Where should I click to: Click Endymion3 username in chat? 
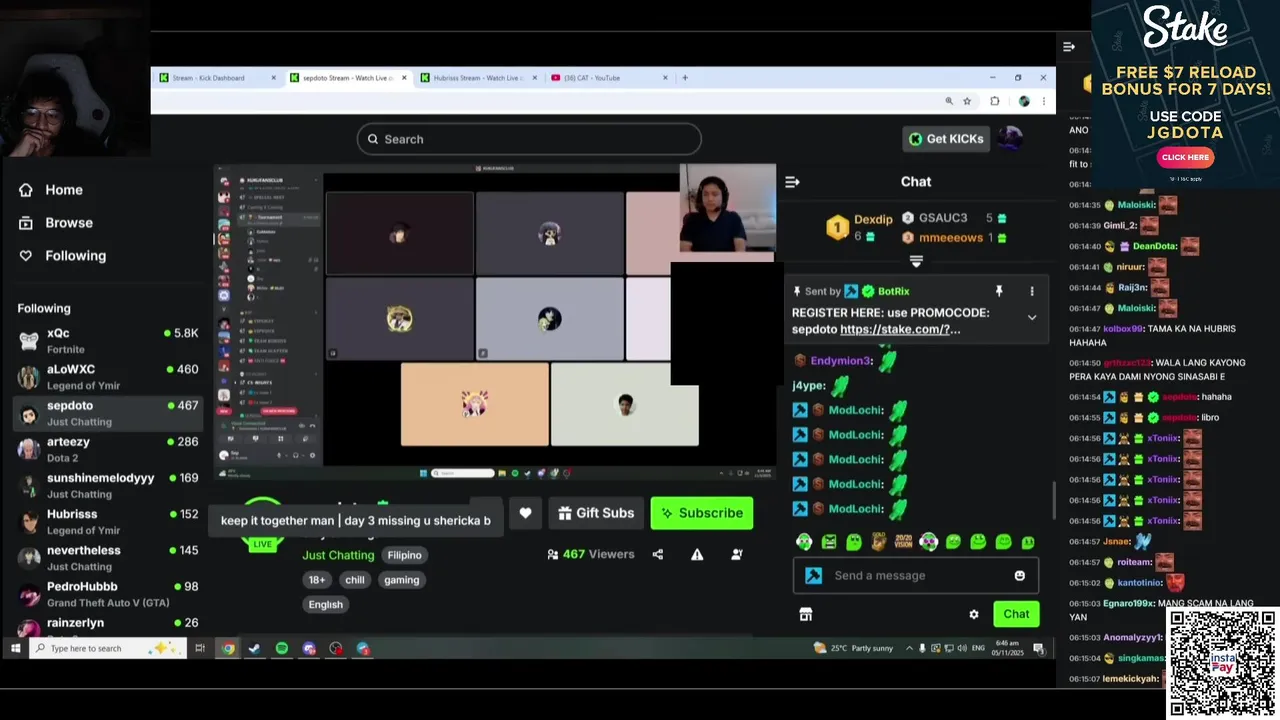[x=841, y=361]
